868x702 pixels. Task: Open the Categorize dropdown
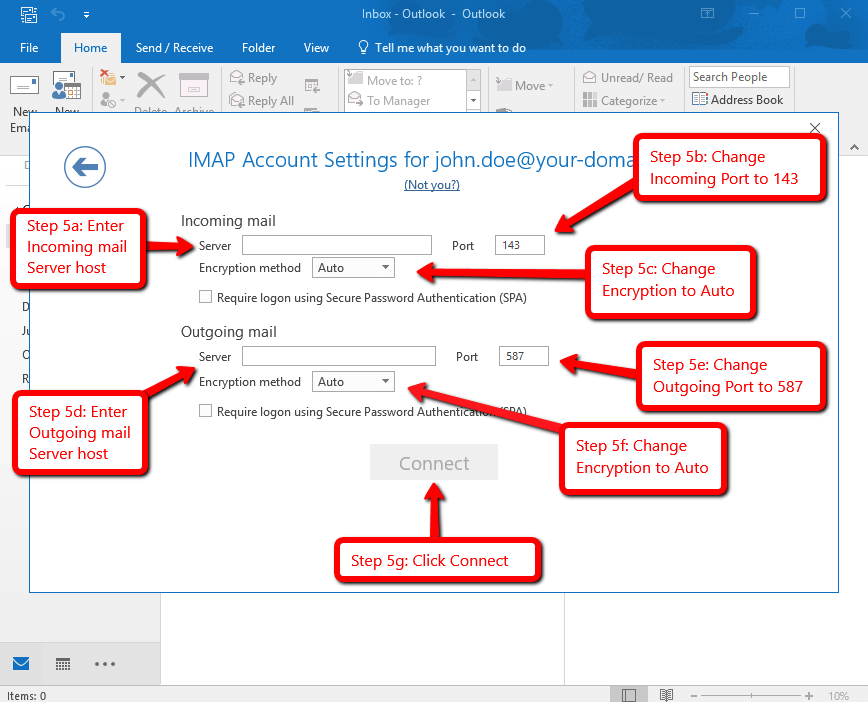624,101
